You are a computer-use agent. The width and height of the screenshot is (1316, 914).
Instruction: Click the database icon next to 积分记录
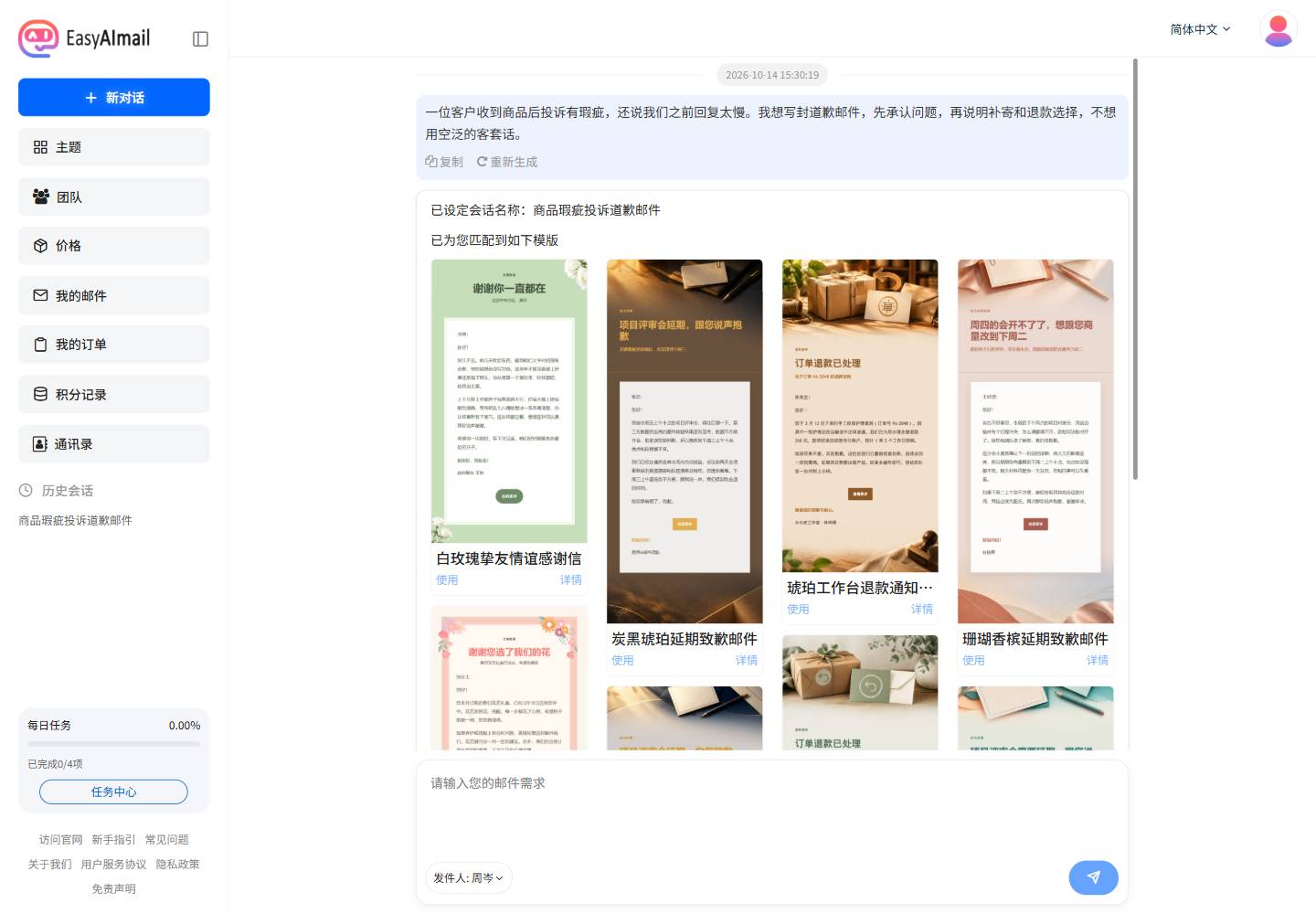[x=40, y=394]
